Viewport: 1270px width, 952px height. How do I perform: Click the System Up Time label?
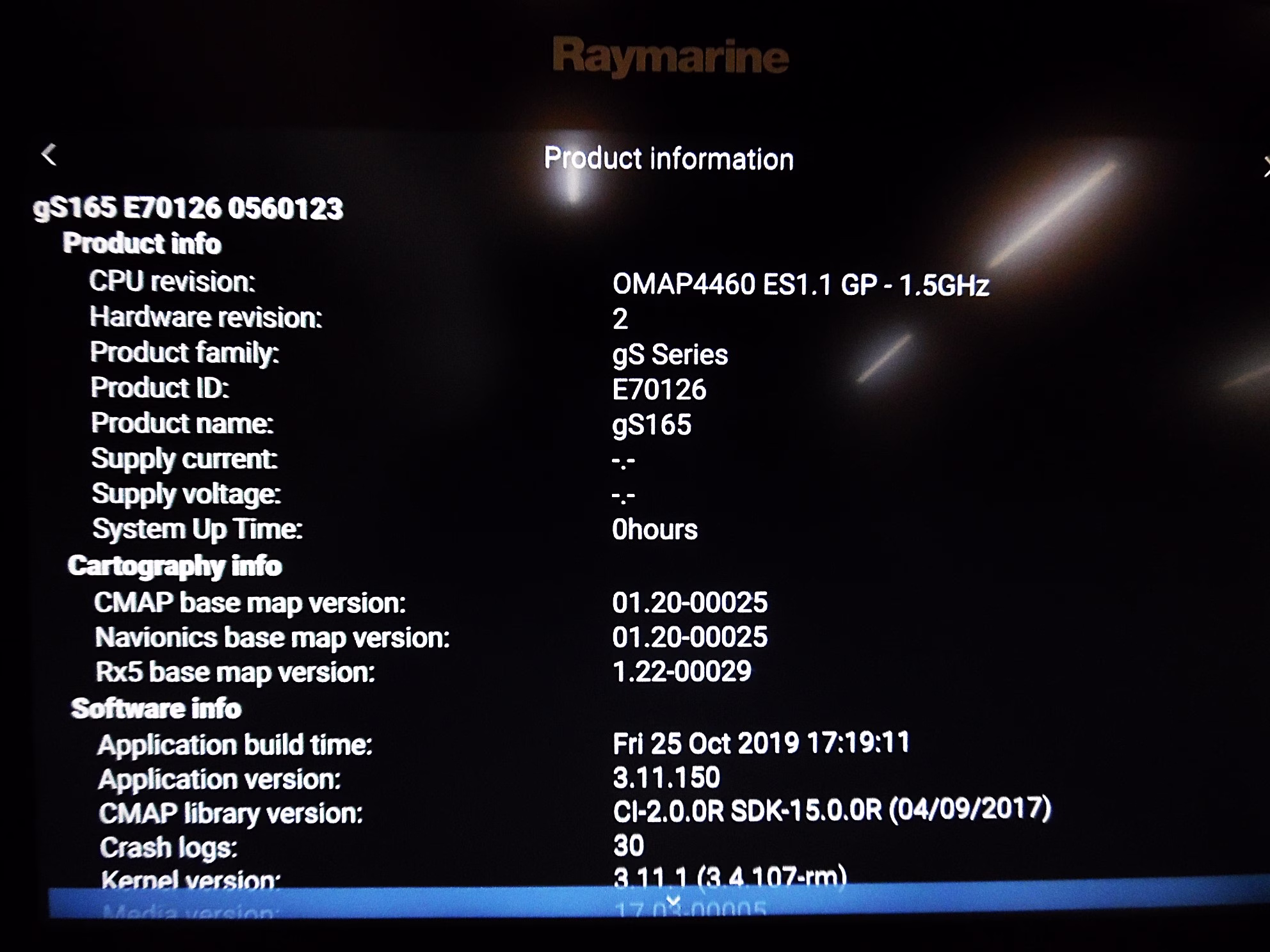click(x=198, y=530)
